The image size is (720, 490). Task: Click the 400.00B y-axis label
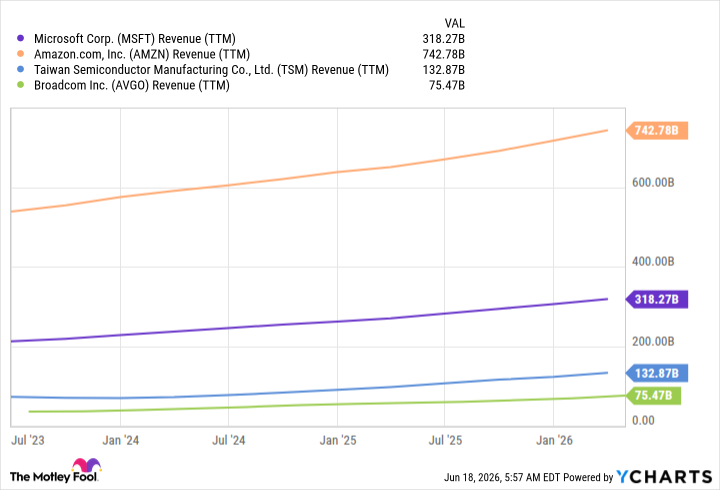[x=653, y=262]
